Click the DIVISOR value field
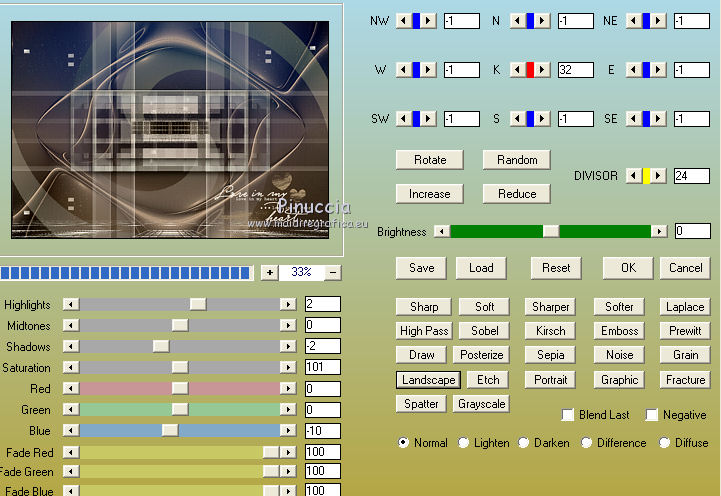Screen dimensions: 721x496 [x=692, y=176]
